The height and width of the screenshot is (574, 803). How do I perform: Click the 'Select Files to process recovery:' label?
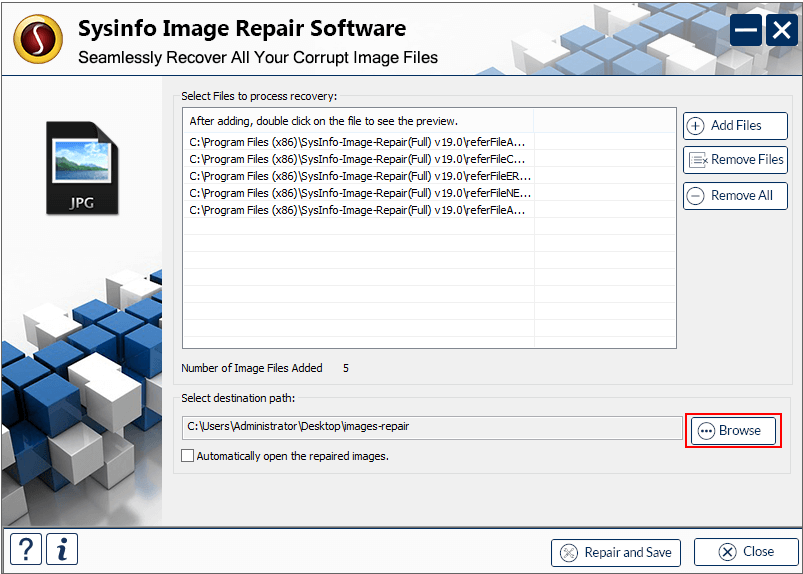259,96
